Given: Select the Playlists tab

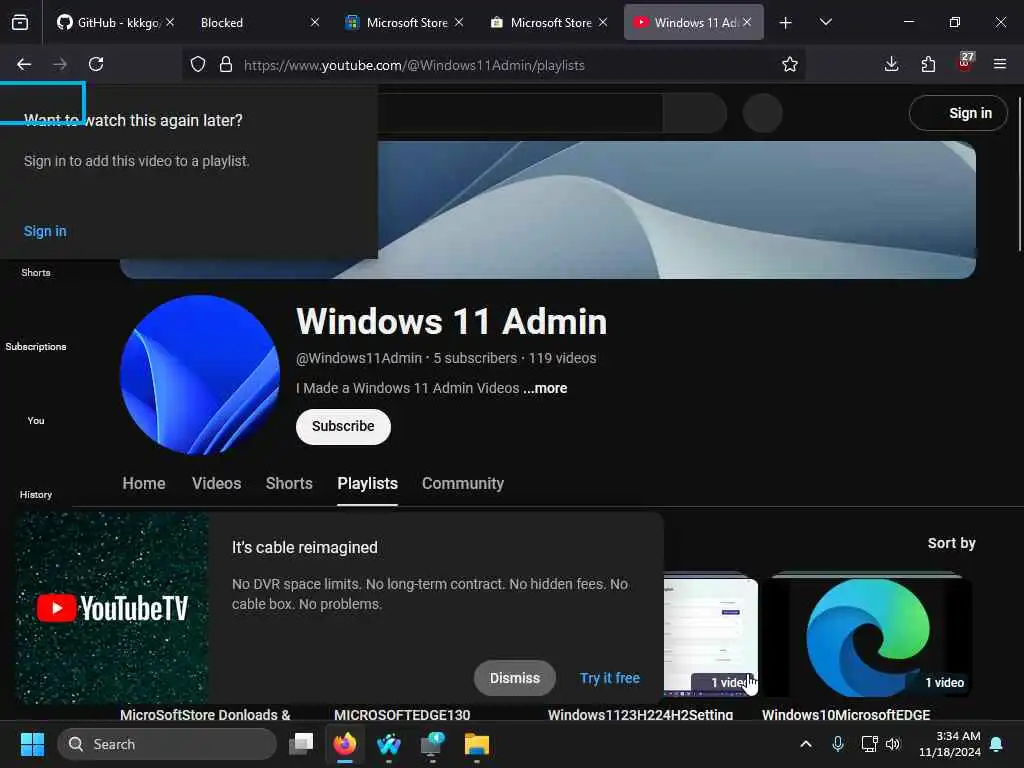Looking at the screenshot, I should pyautogui.click(x=367, y=483).
